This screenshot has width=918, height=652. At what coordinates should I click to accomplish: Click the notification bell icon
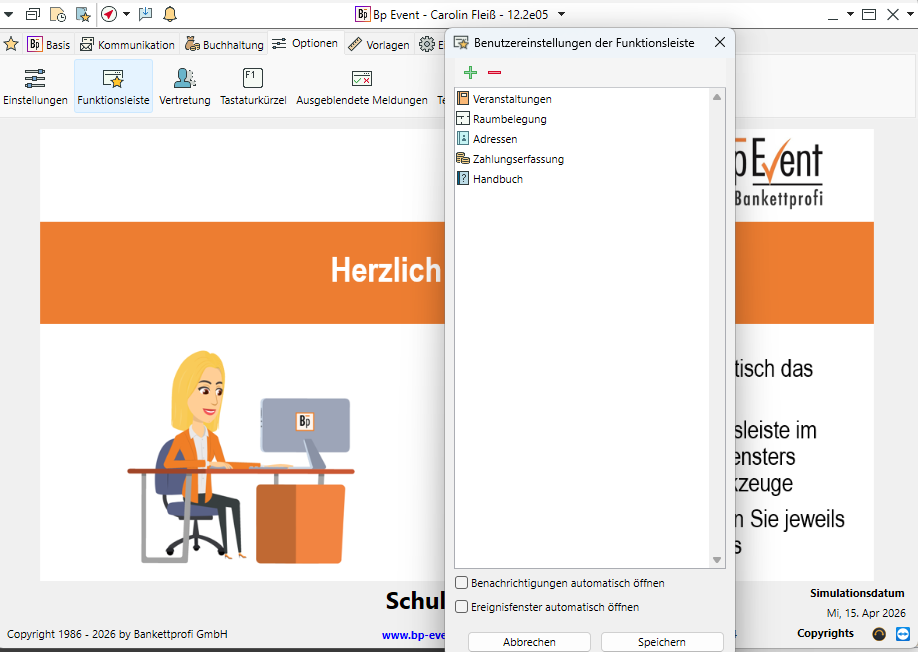click(x=169, y=14)
